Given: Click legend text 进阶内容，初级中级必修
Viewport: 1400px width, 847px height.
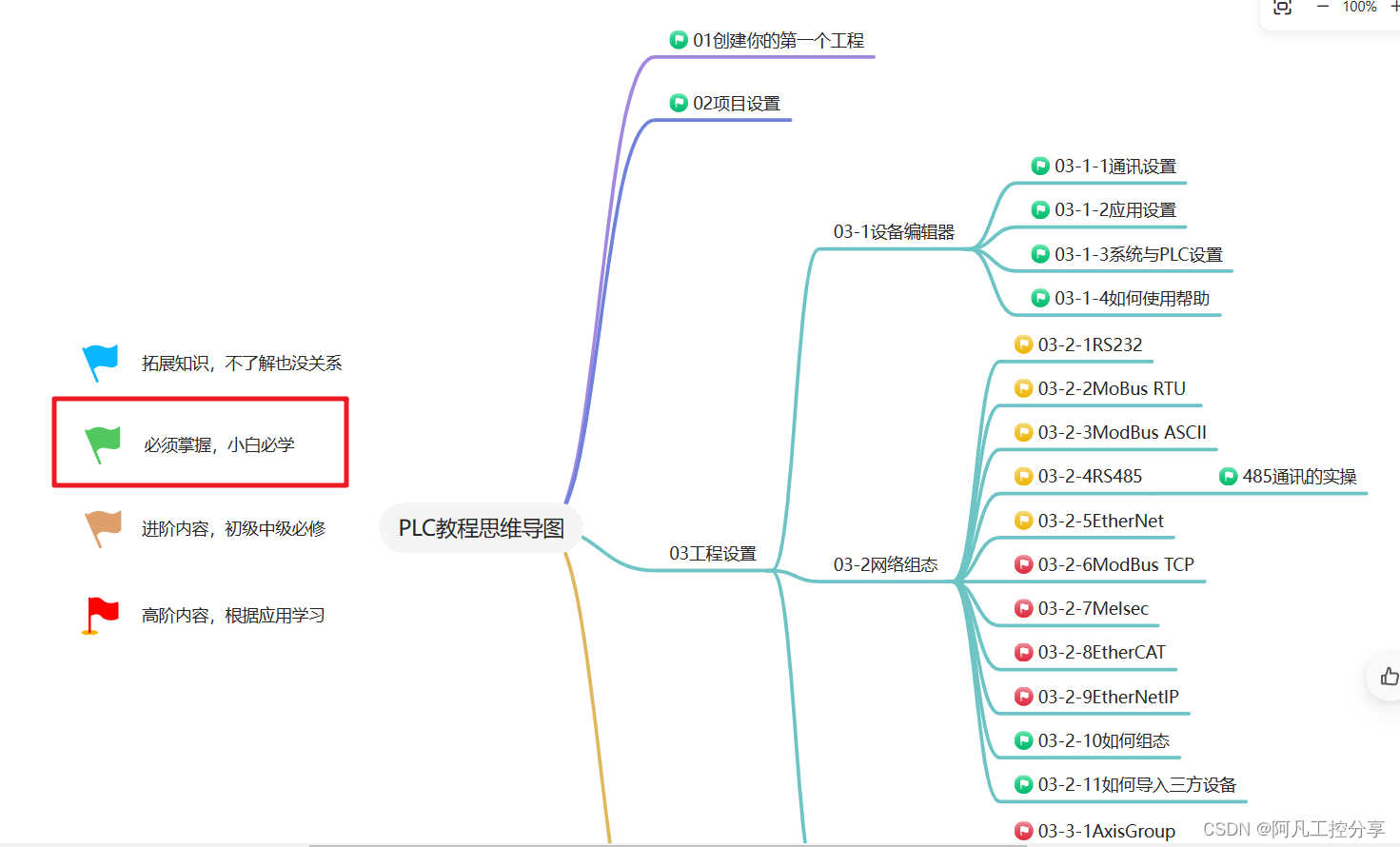Looking at the screenshot, I should (x=233, y=528).
